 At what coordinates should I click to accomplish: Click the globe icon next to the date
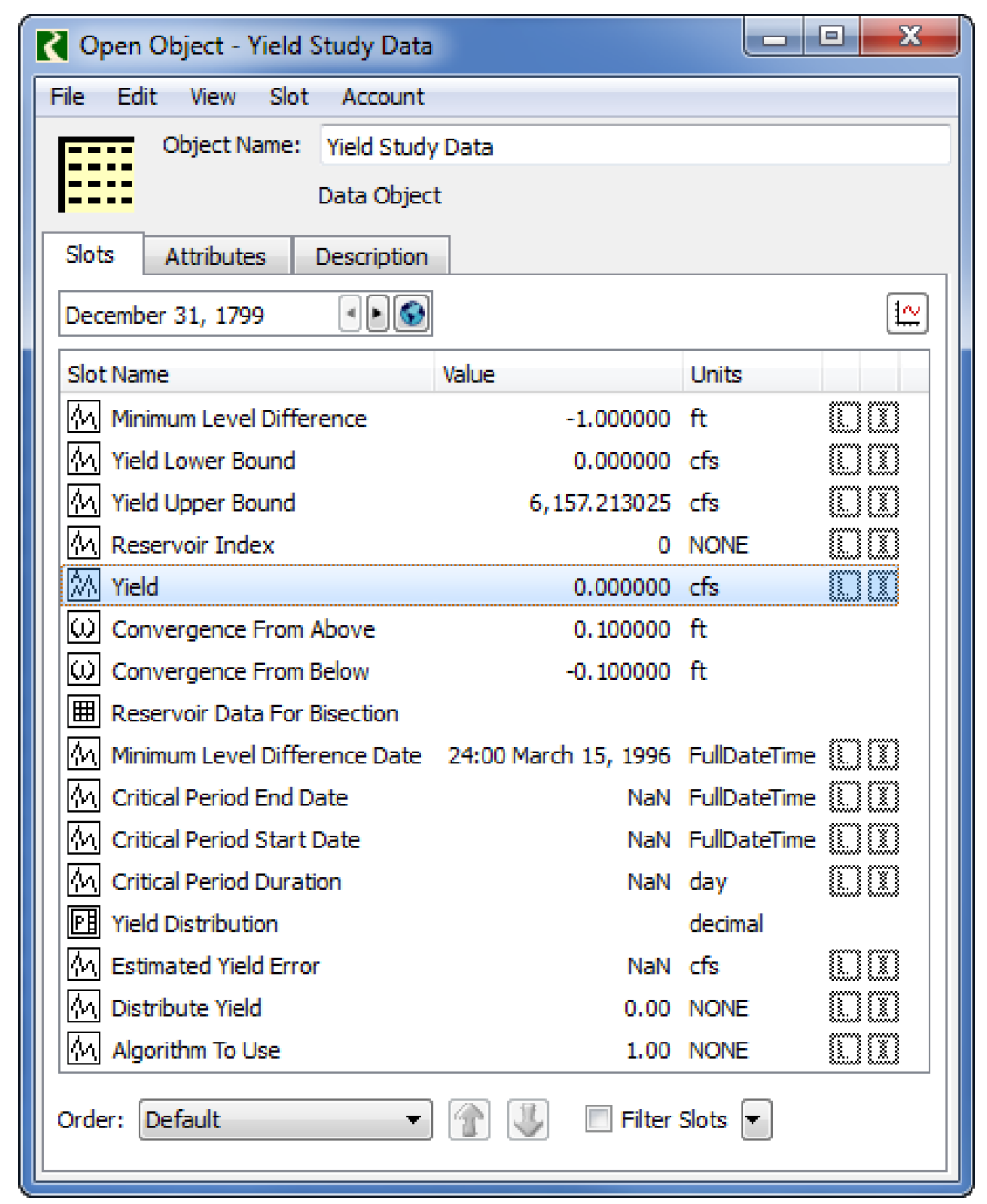412,314
